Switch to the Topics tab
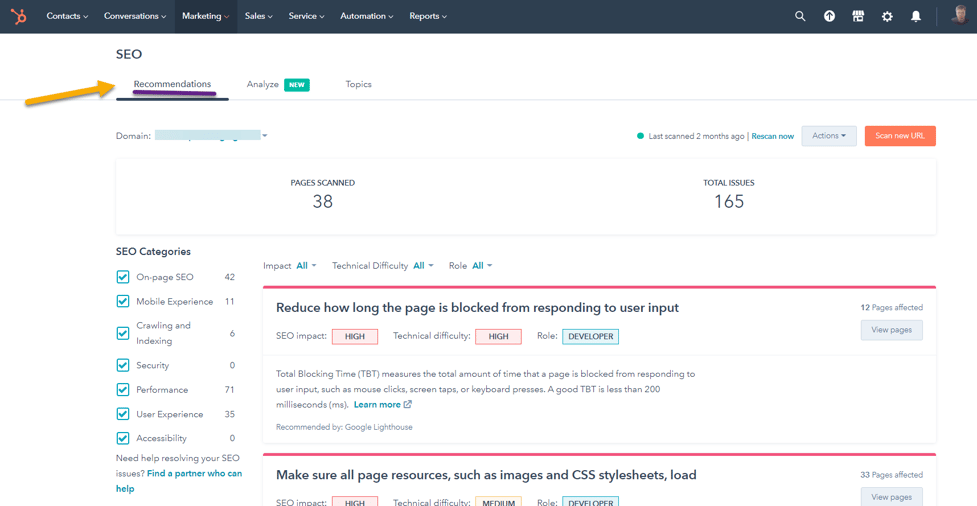977x506 pixels. click(x=358, y=84)
